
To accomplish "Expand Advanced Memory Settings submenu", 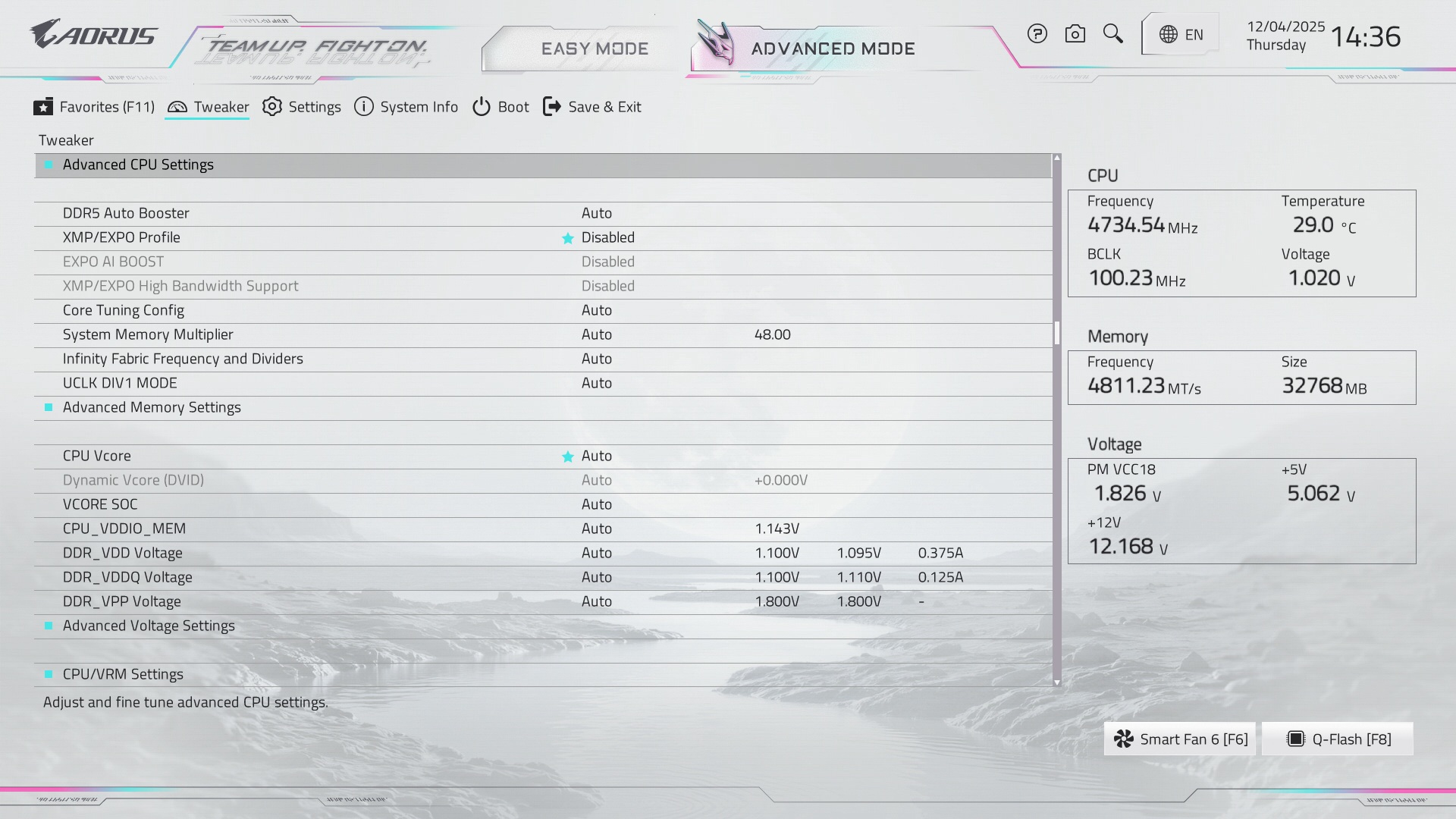I will (152, 407).
